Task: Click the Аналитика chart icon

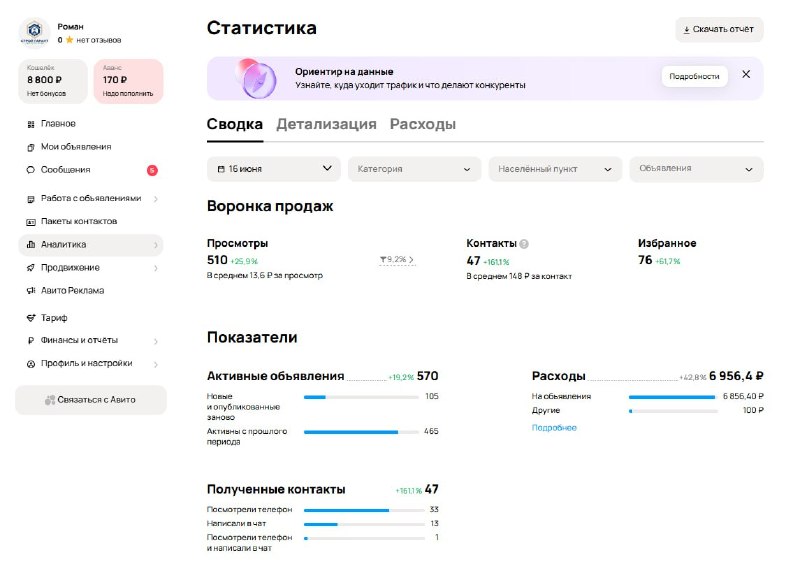Action: pyautogui.click(x=31, y=244)
